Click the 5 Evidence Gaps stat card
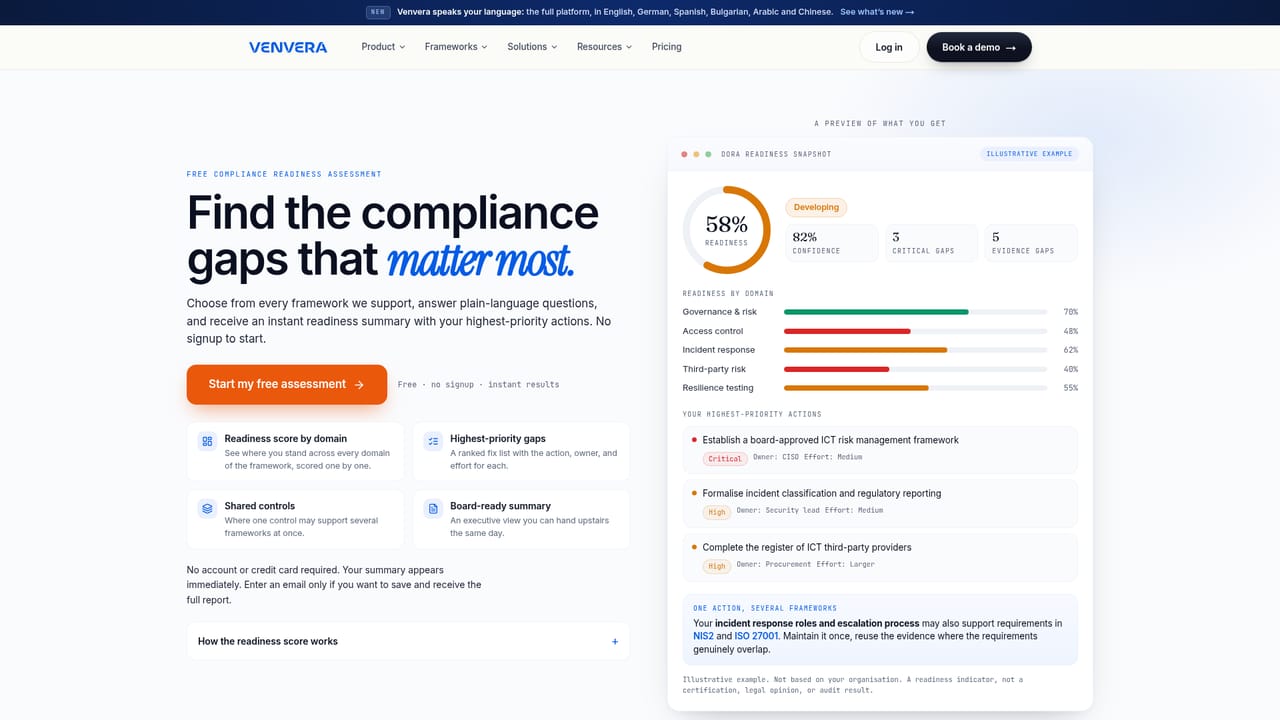This screenshot has height=720, width=1280. click(1031, 243)
